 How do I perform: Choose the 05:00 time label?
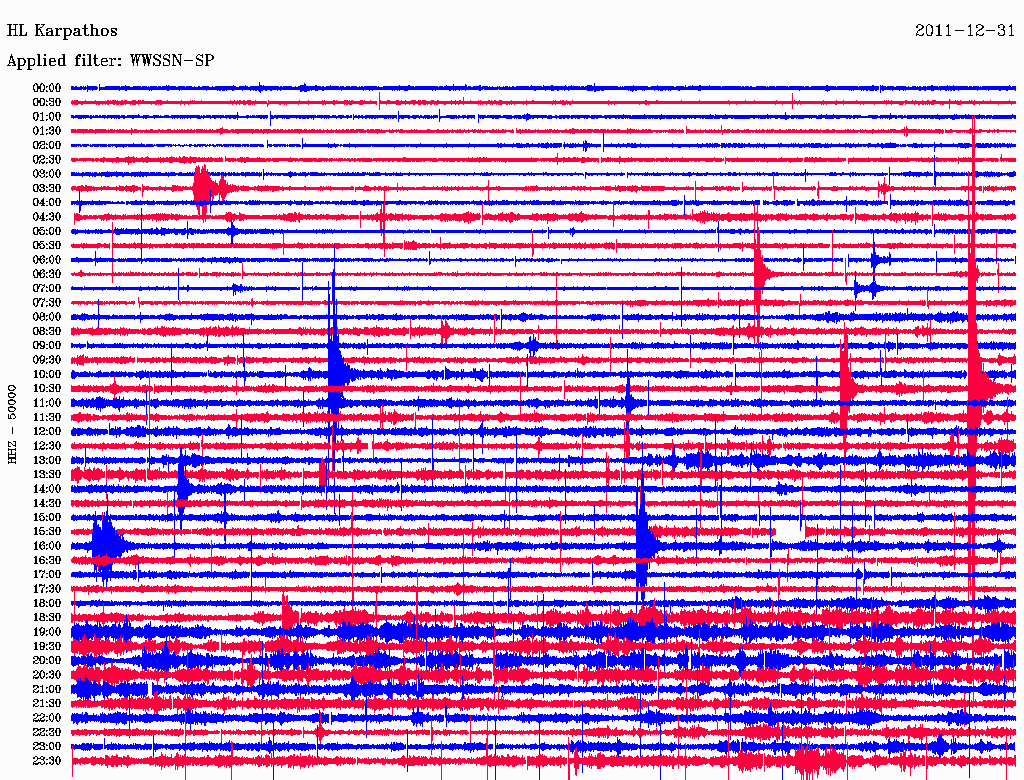pos(46,231)
